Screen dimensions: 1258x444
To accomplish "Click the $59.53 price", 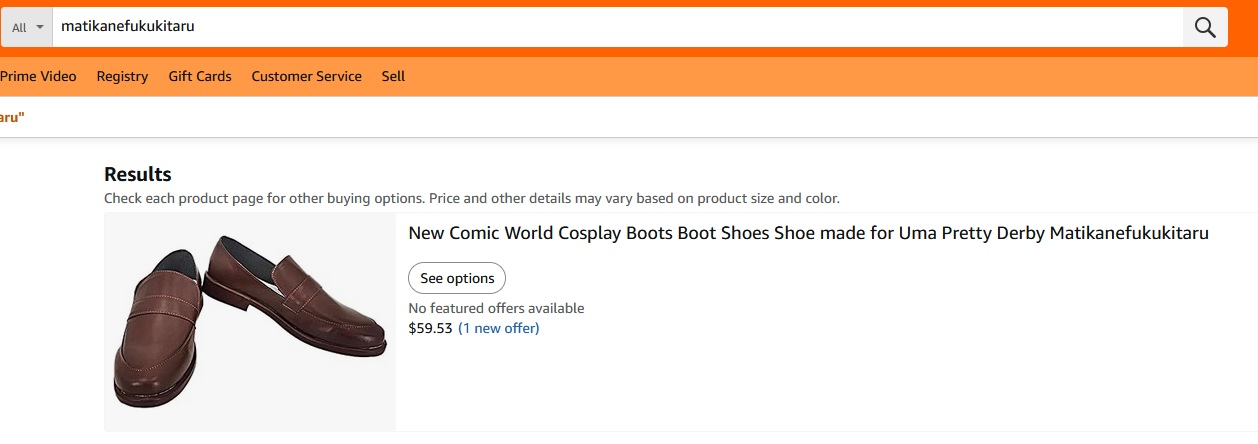I will 430,328.
